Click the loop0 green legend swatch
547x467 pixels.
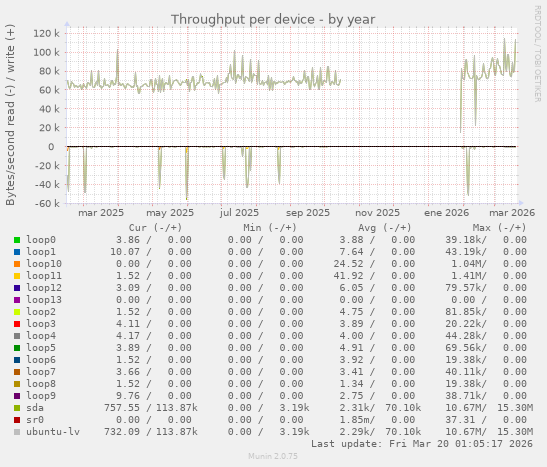17,240
